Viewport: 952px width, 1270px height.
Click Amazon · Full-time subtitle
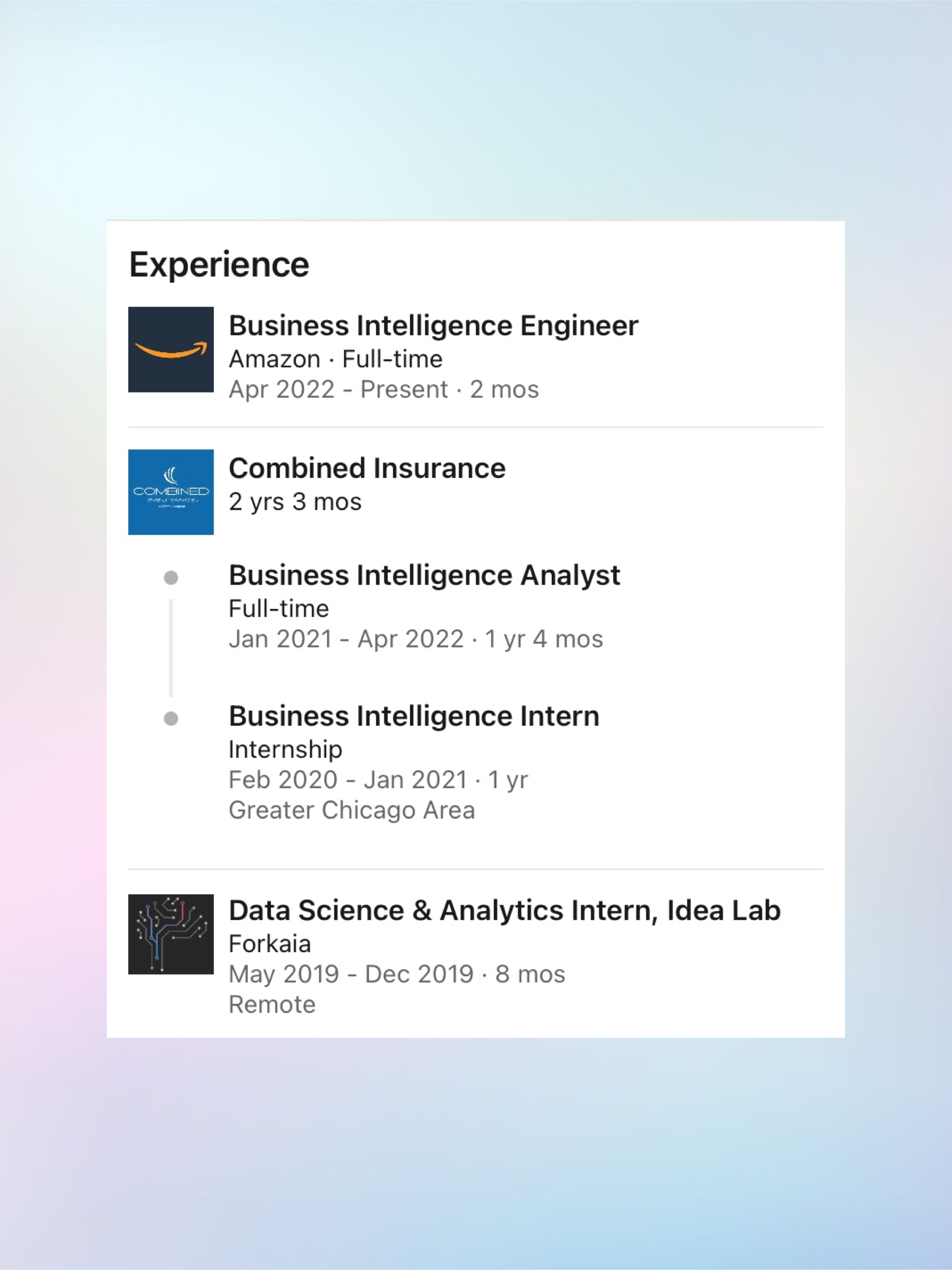coord(336,359)
